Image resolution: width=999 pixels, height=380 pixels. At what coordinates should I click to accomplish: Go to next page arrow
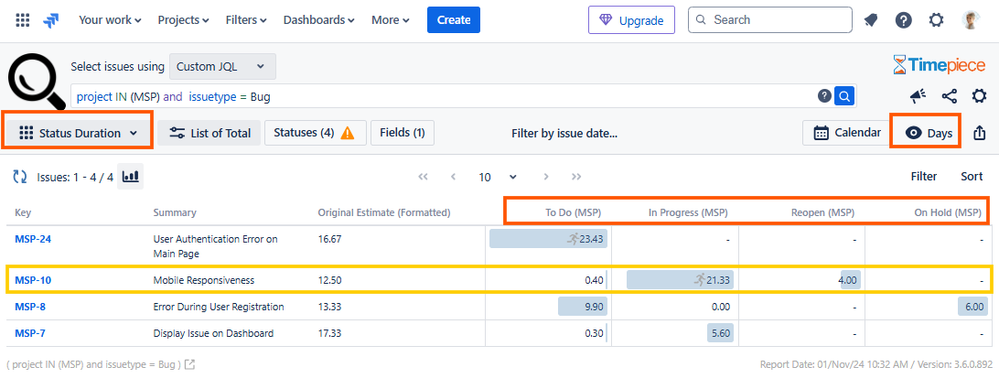tap(546, 177)
